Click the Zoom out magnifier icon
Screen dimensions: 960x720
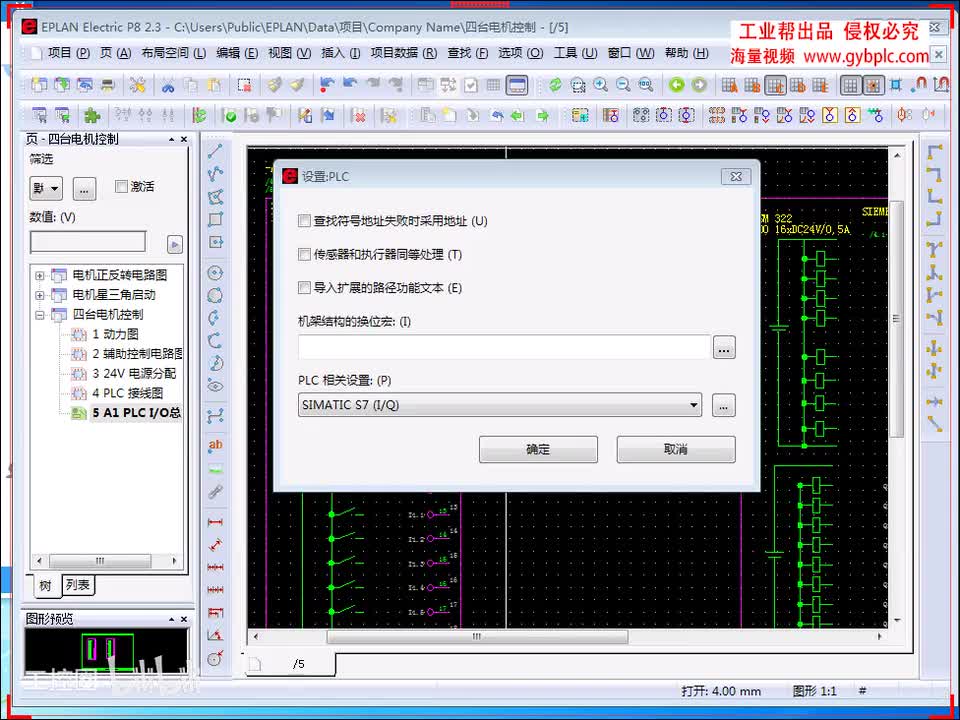623,85
